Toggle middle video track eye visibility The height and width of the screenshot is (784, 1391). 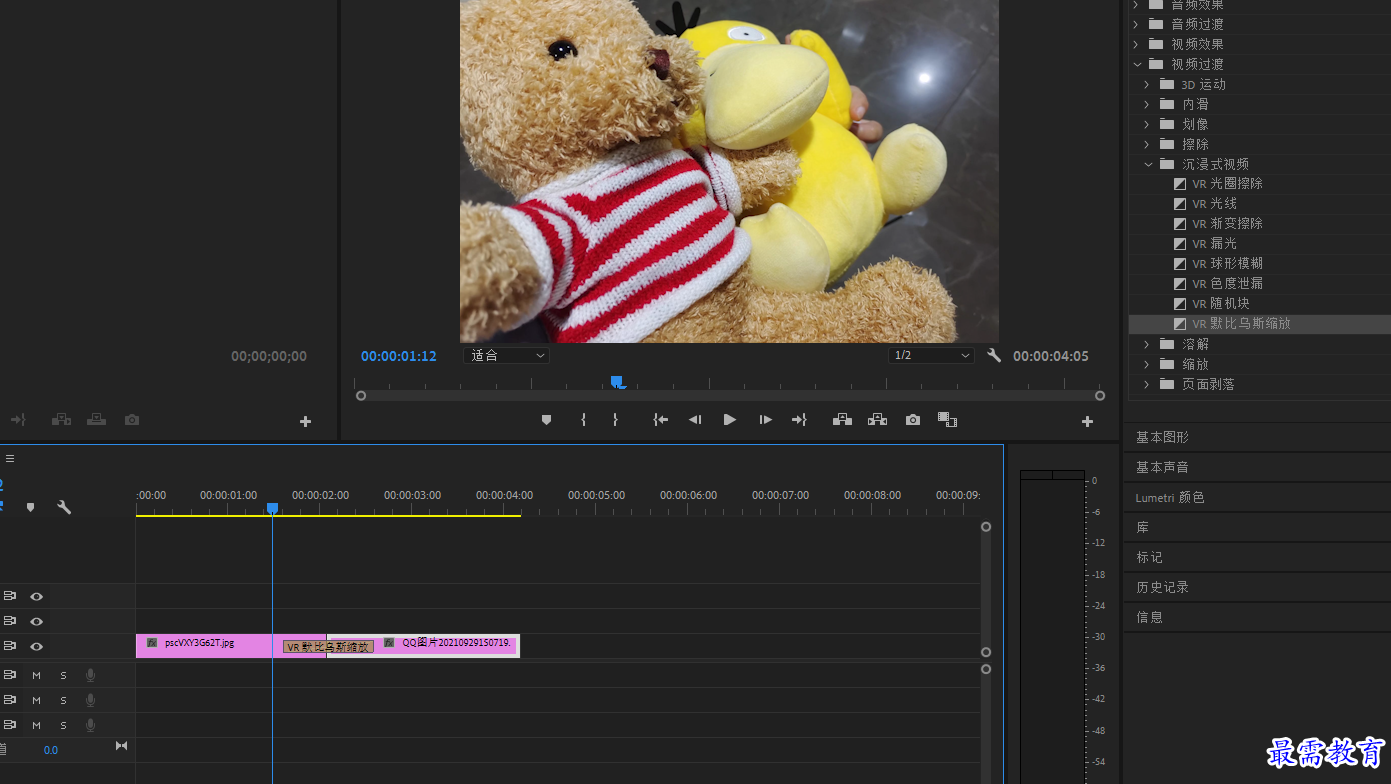click(x=36, y=621)
